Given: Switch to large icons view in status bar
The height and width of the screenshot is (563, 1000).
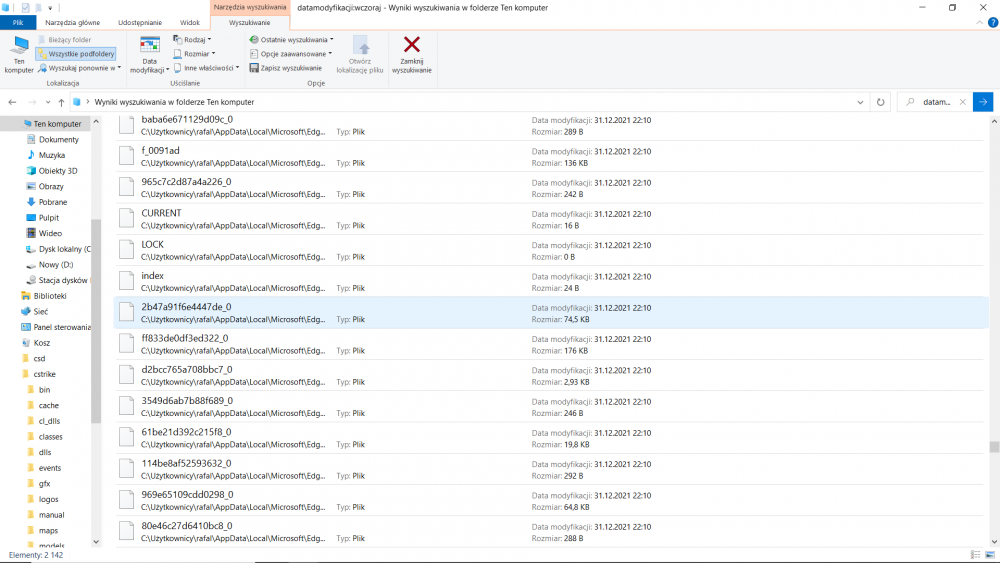Looking at the screenshot, I should point(990,555).
